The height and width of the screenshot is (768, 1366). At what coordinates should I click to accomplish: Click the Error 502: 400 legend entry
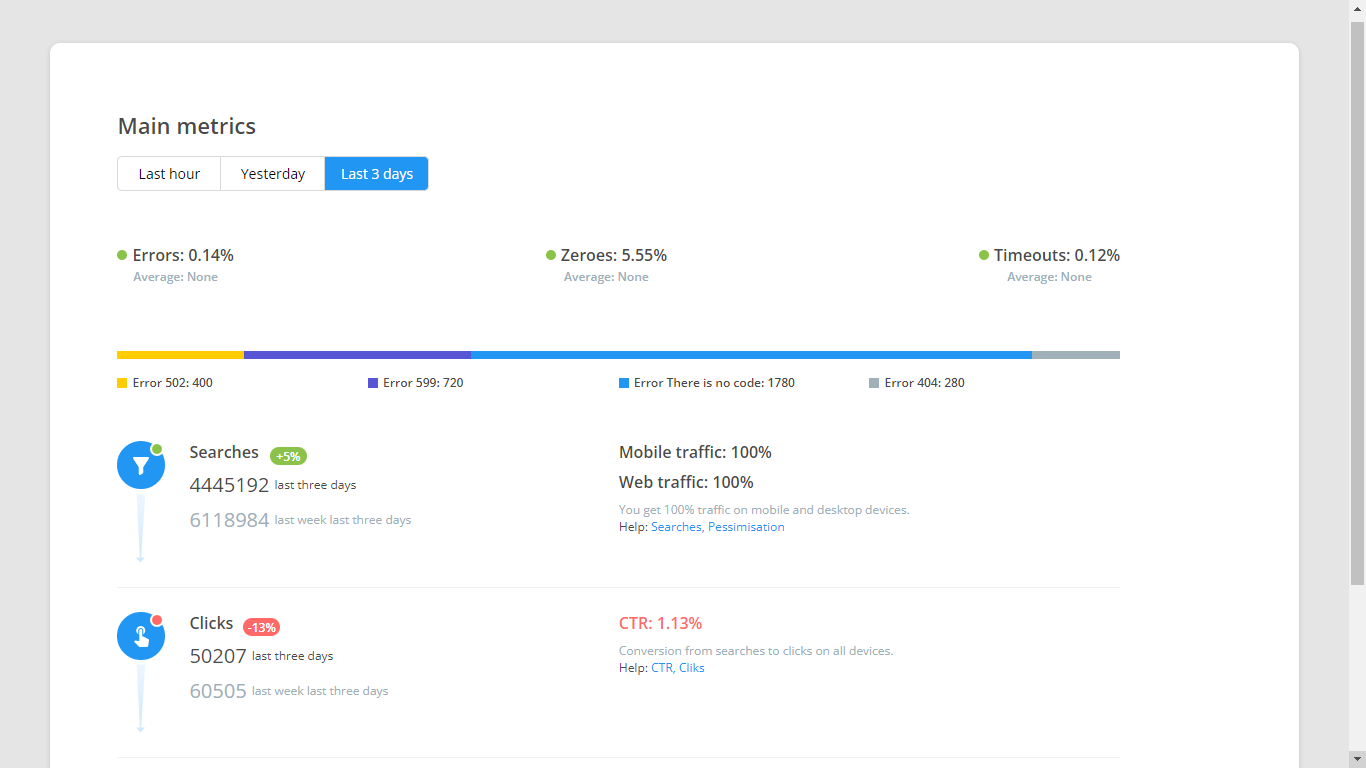(165, 383)
